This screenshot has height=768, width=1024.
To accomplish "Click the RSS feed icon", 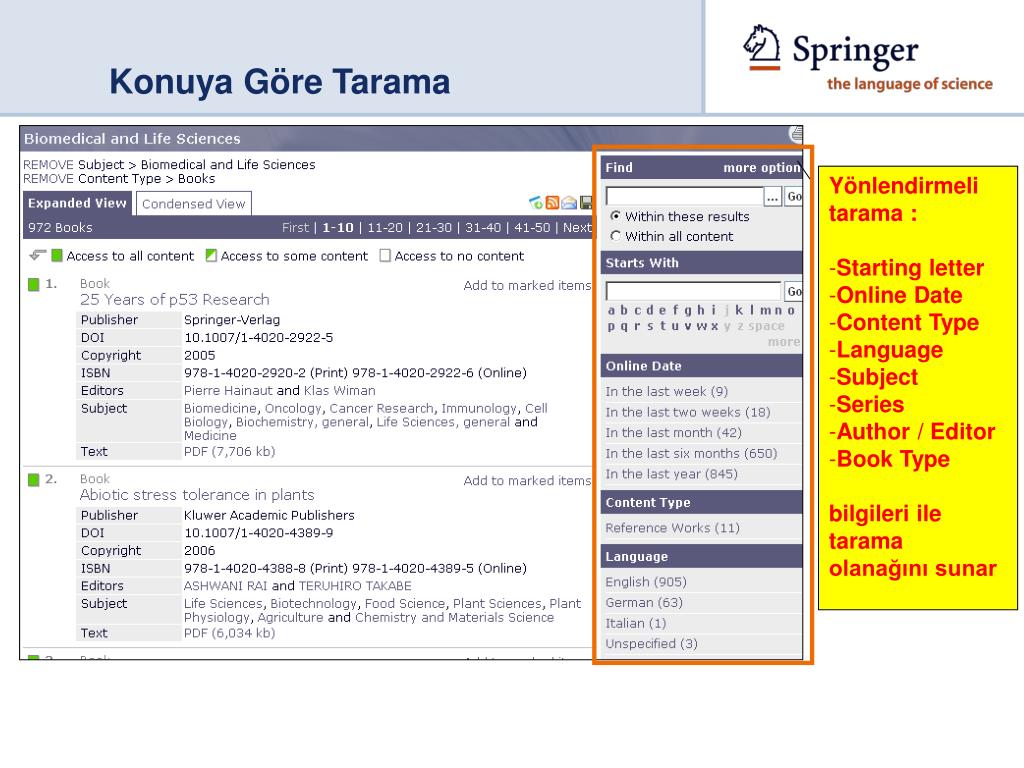I will click(552, 203).
